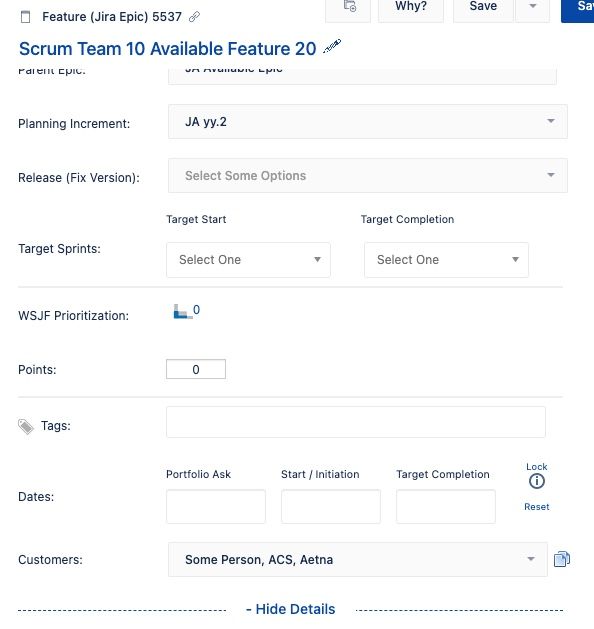Screen dimensions: 594x629
Task: Open the Planning Increment dropdown
Action: [368, 122]
